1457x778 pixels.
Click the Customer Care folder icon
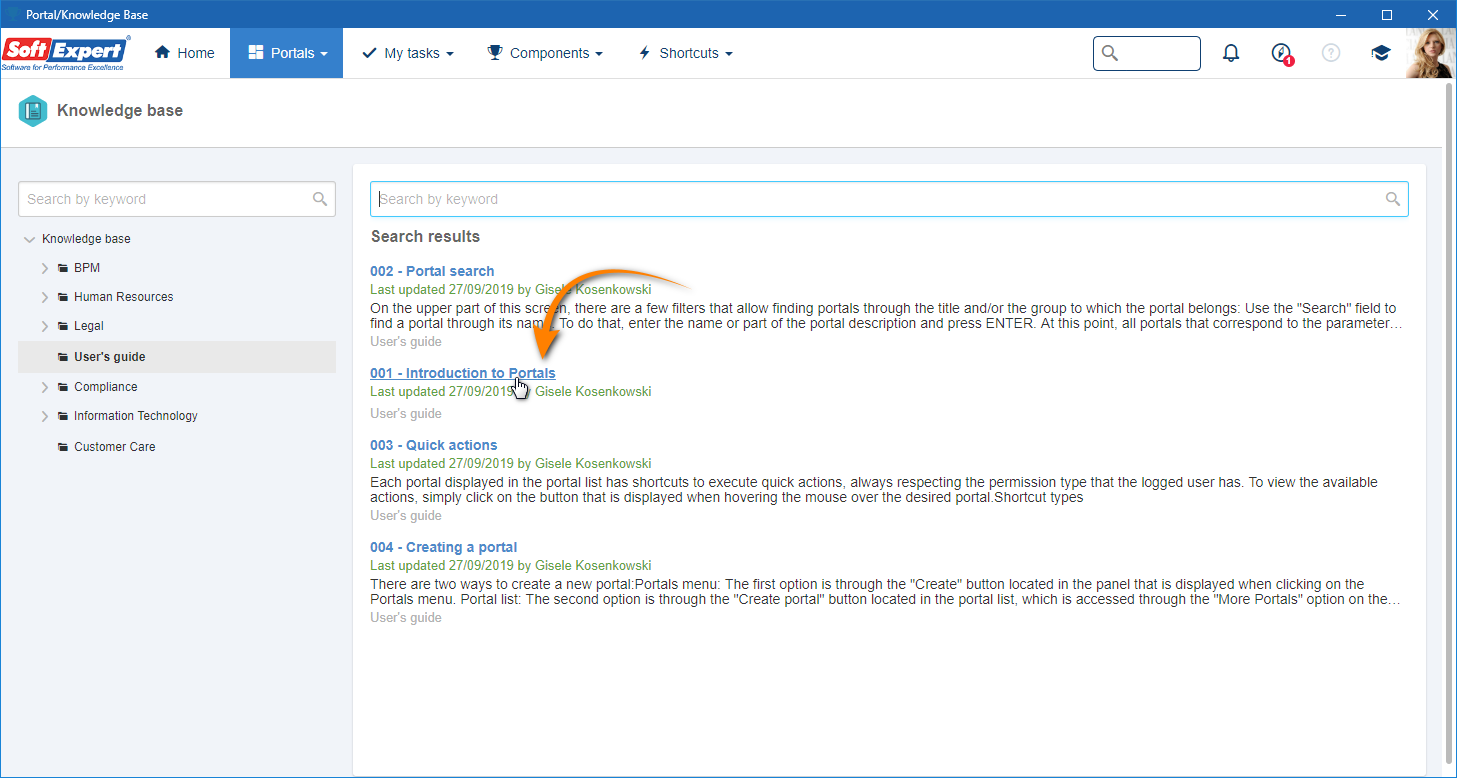click(63, 447)
